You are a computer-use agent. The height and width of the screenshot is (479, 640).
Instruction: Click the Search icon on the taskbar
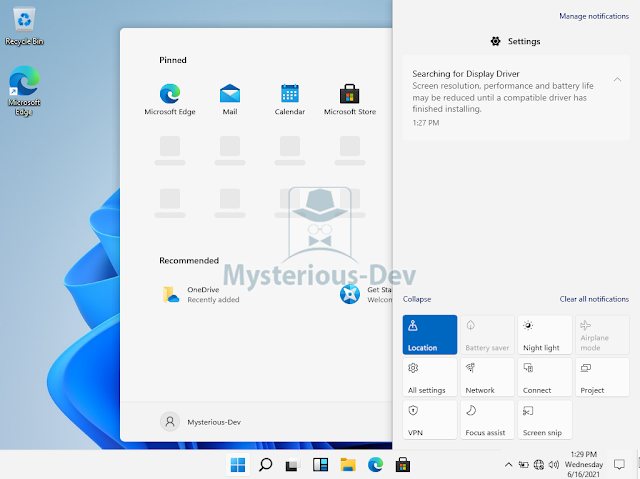pos(266,464)
